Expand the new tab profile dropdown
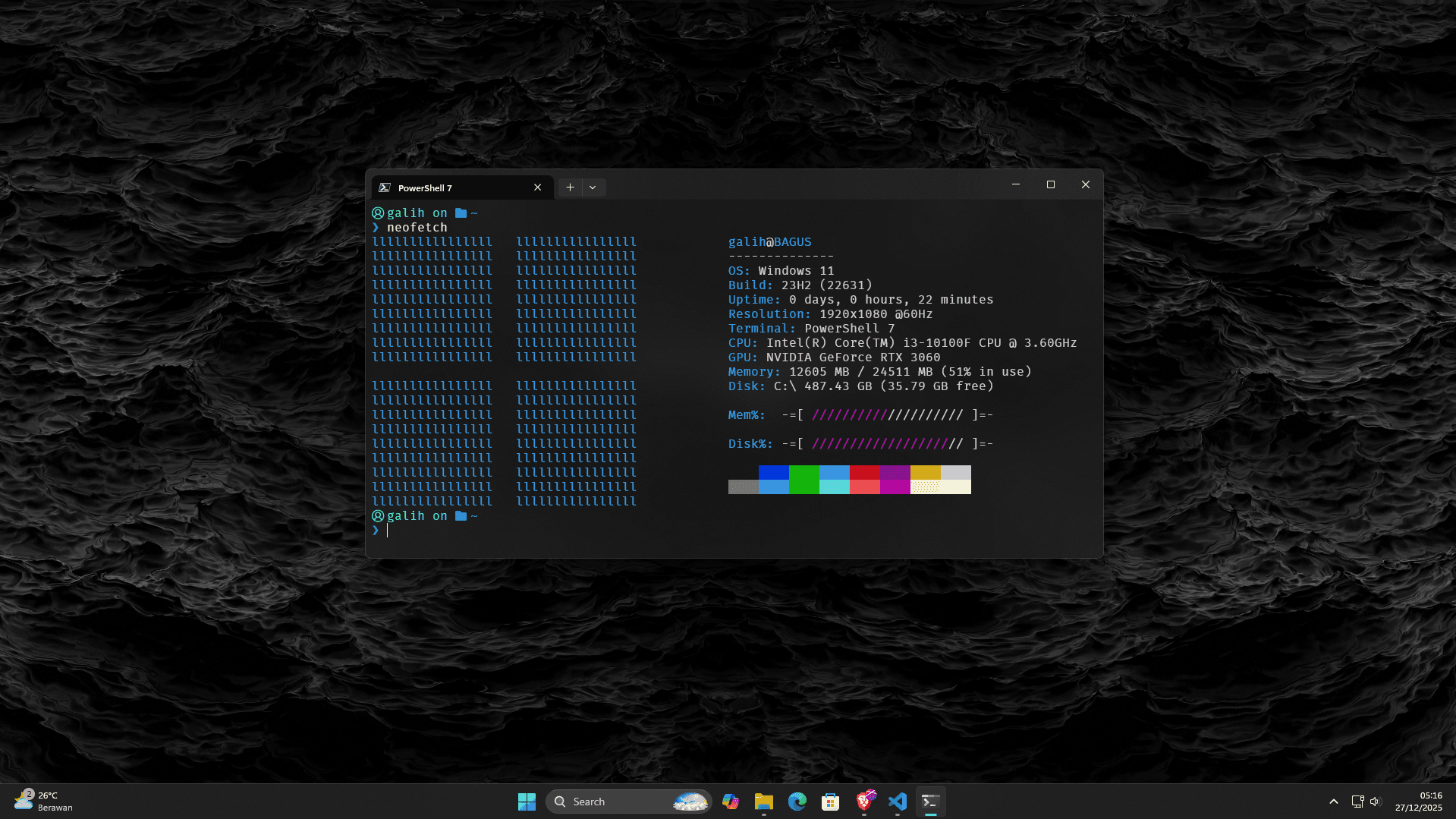Viewport: 1456px width, 819px height. tap(593, 187)
